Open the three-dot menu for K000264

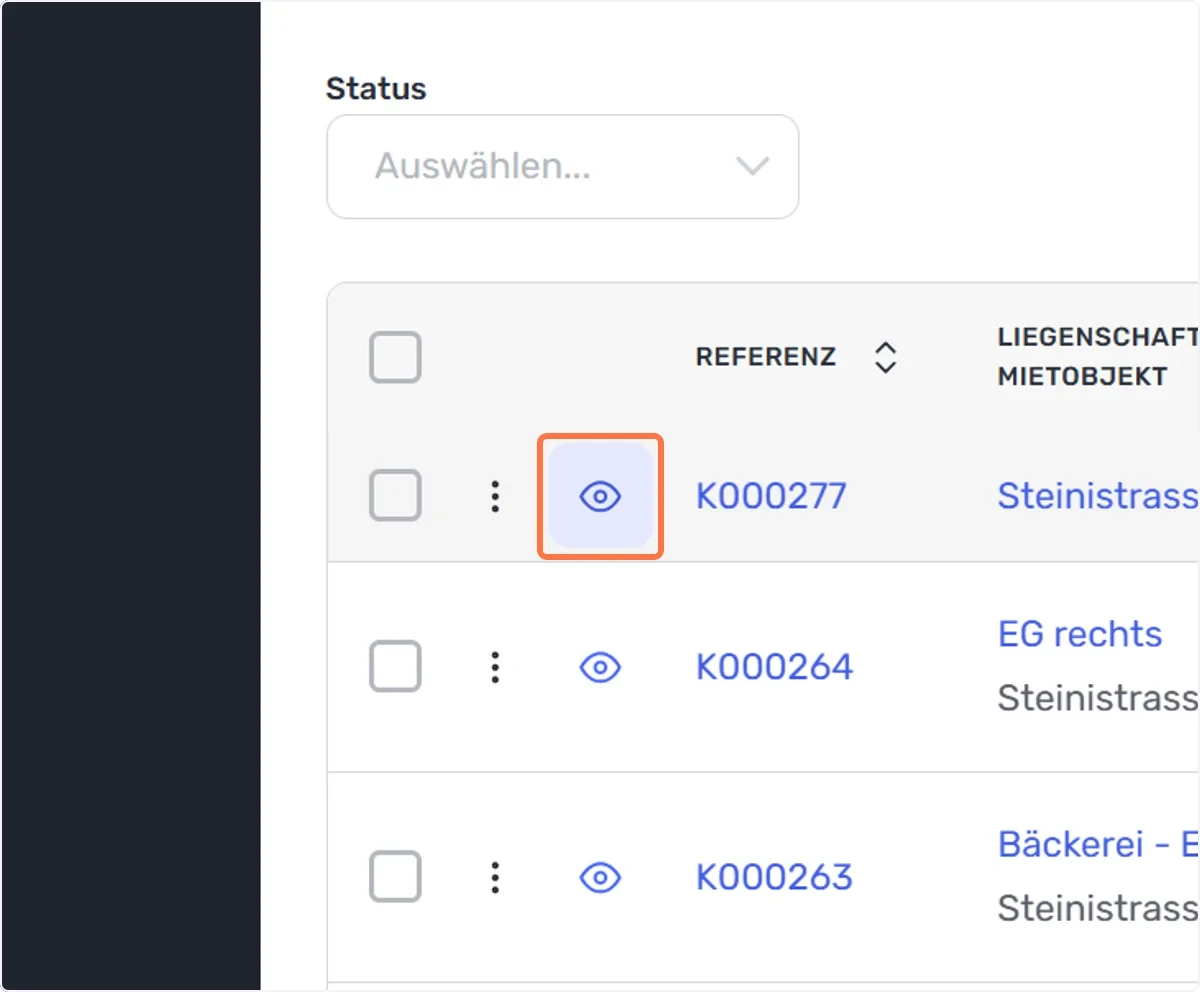coord(495,667)
